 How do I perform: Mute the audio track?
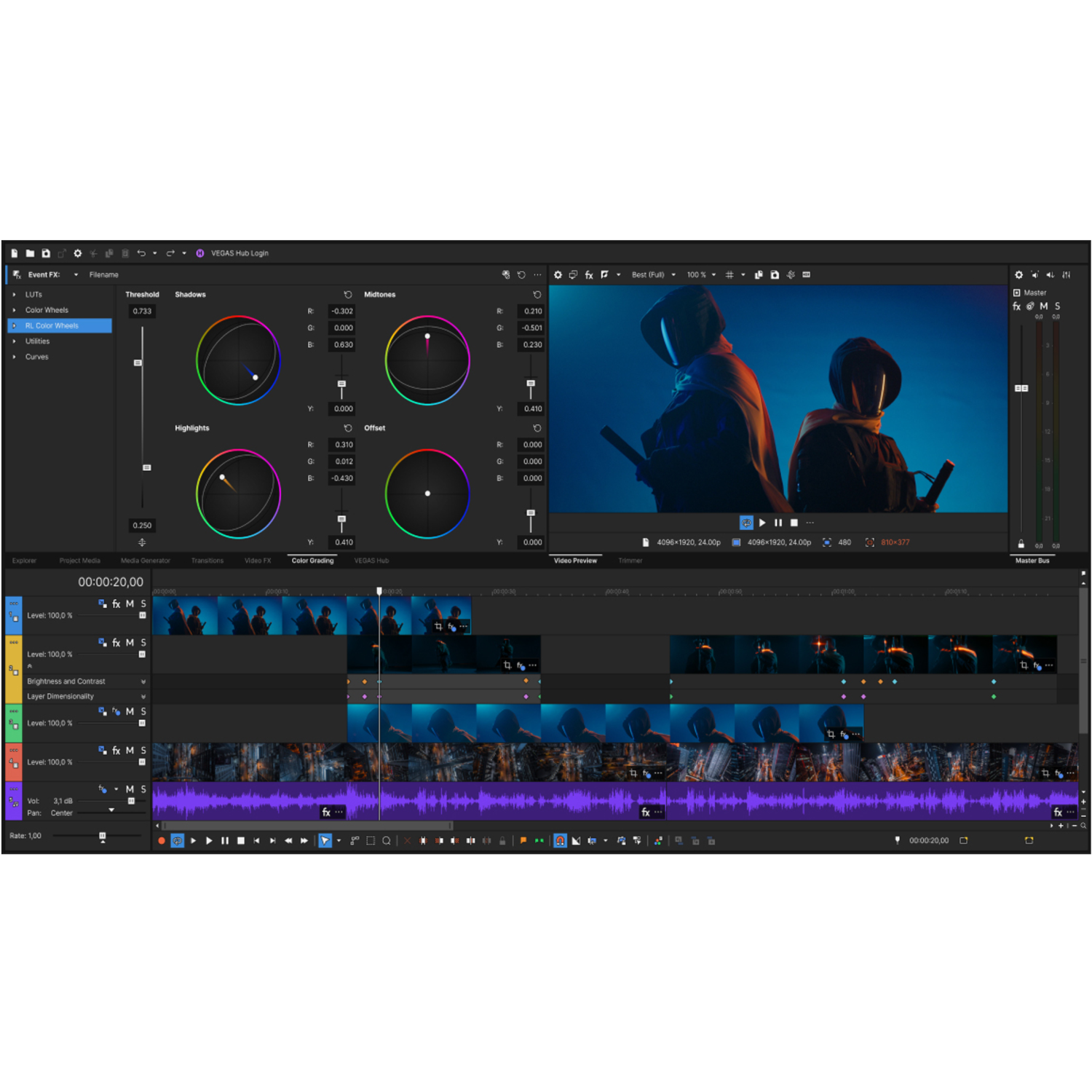click(130, 788)
